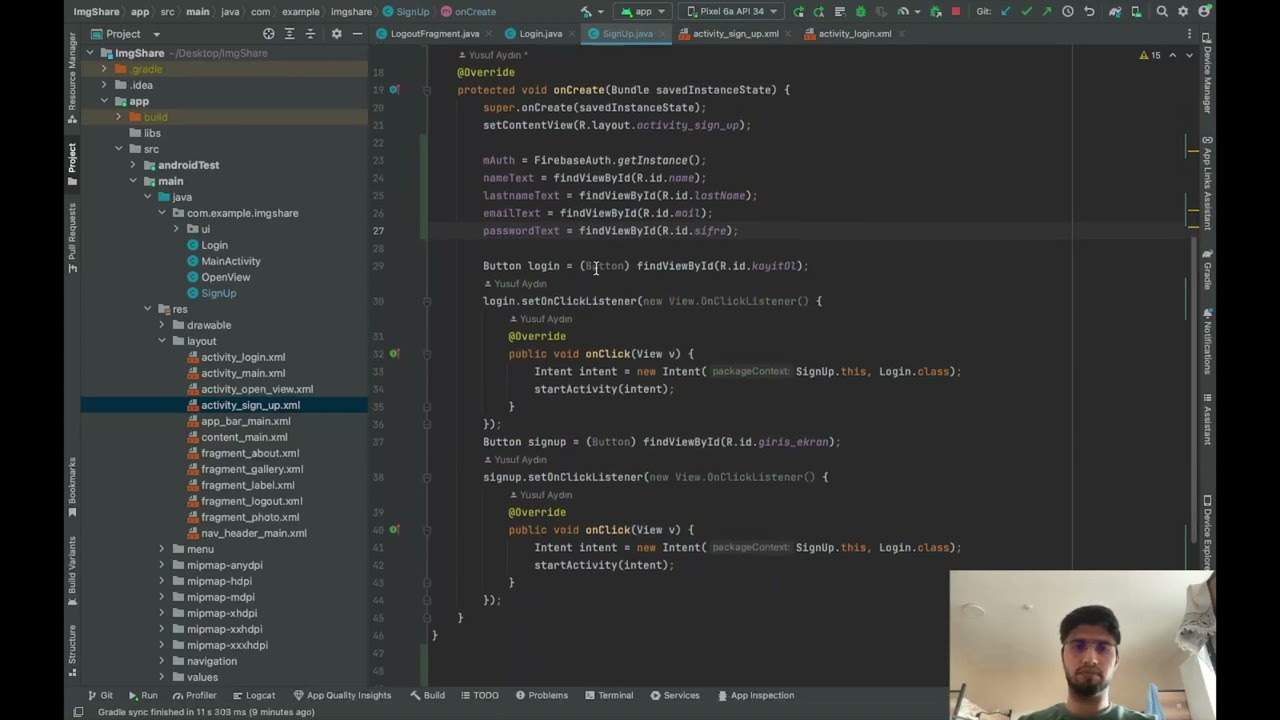Open the Profiler tool window

[193, 696]
